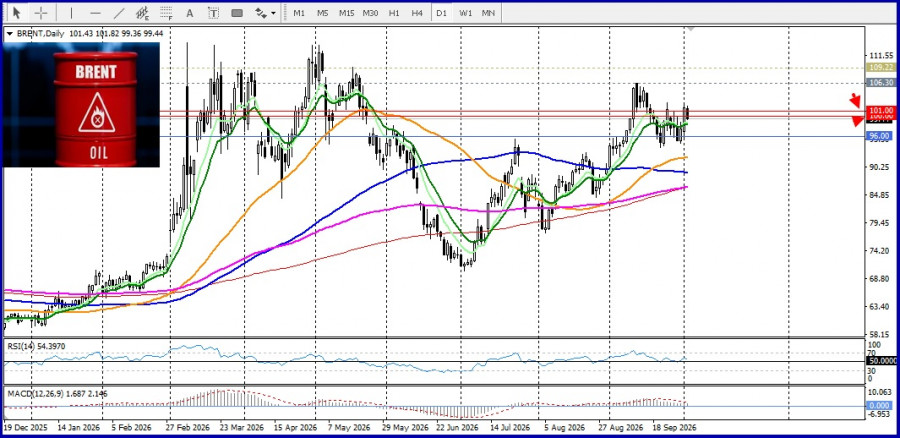Switch to W1 weekly timeframe

(x=465, y=13)
